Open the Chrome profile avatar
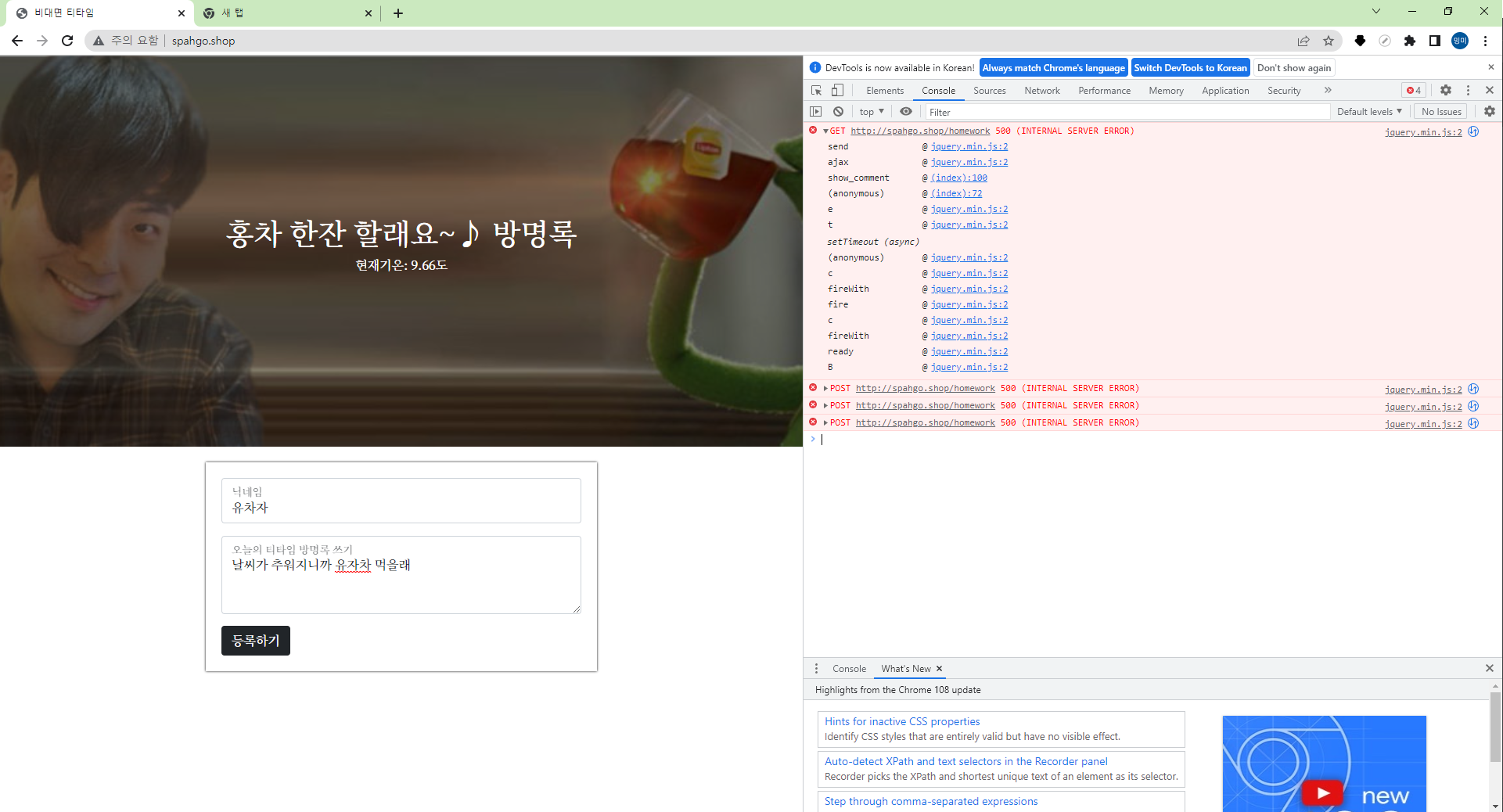 click(x=1460, y=41)
